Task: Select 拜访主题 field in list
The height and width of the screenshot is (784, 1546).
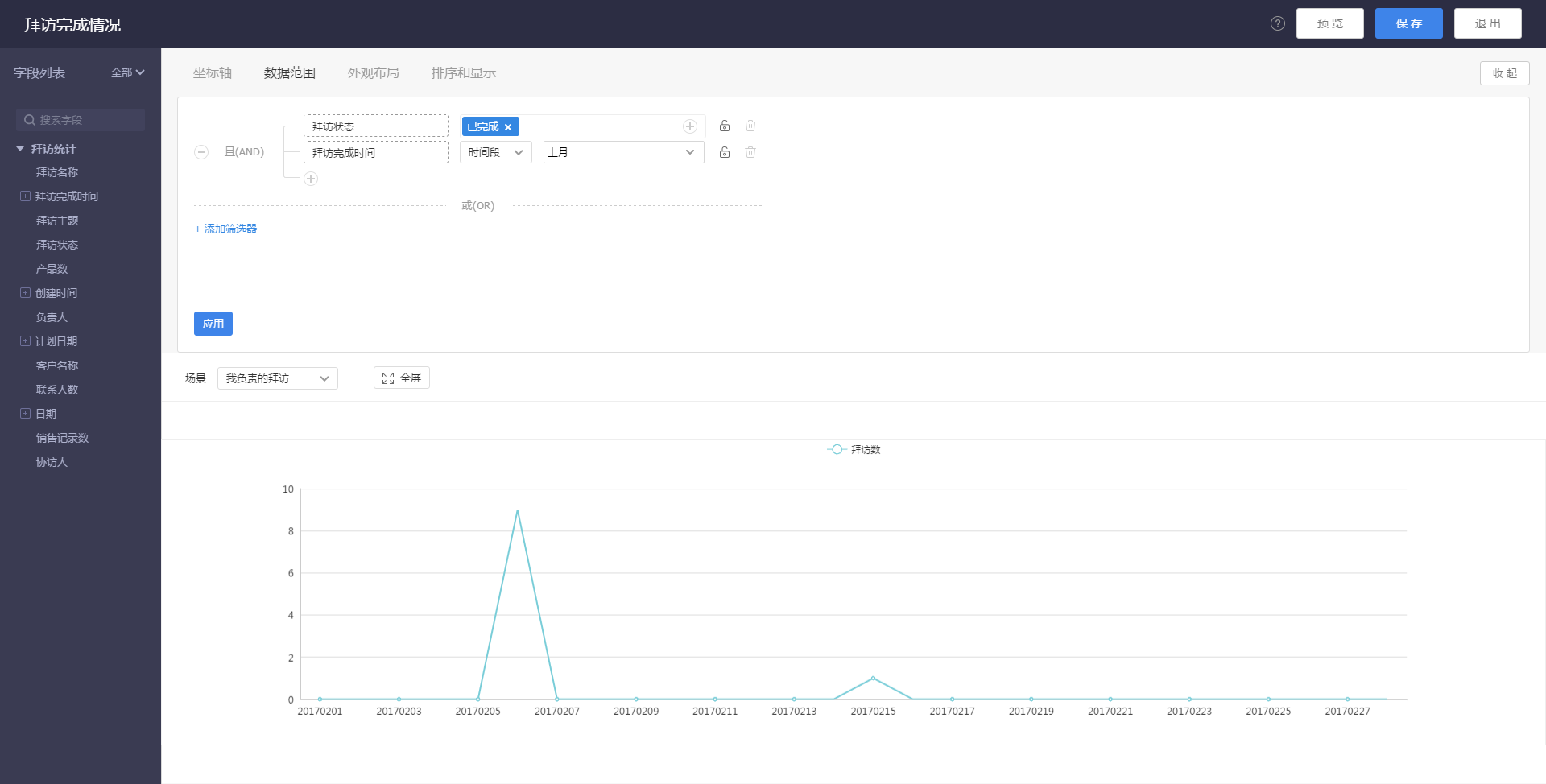Action: click(57, 221)
